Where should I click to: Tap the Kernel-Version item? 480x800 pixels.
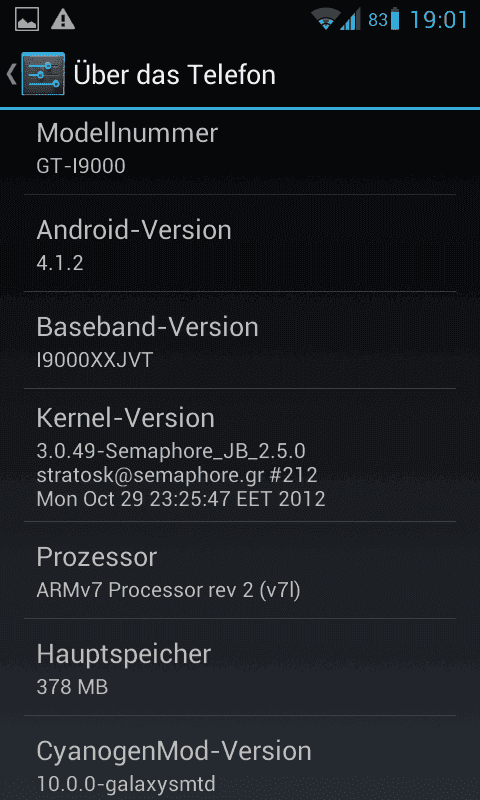(x=240, y=455)
